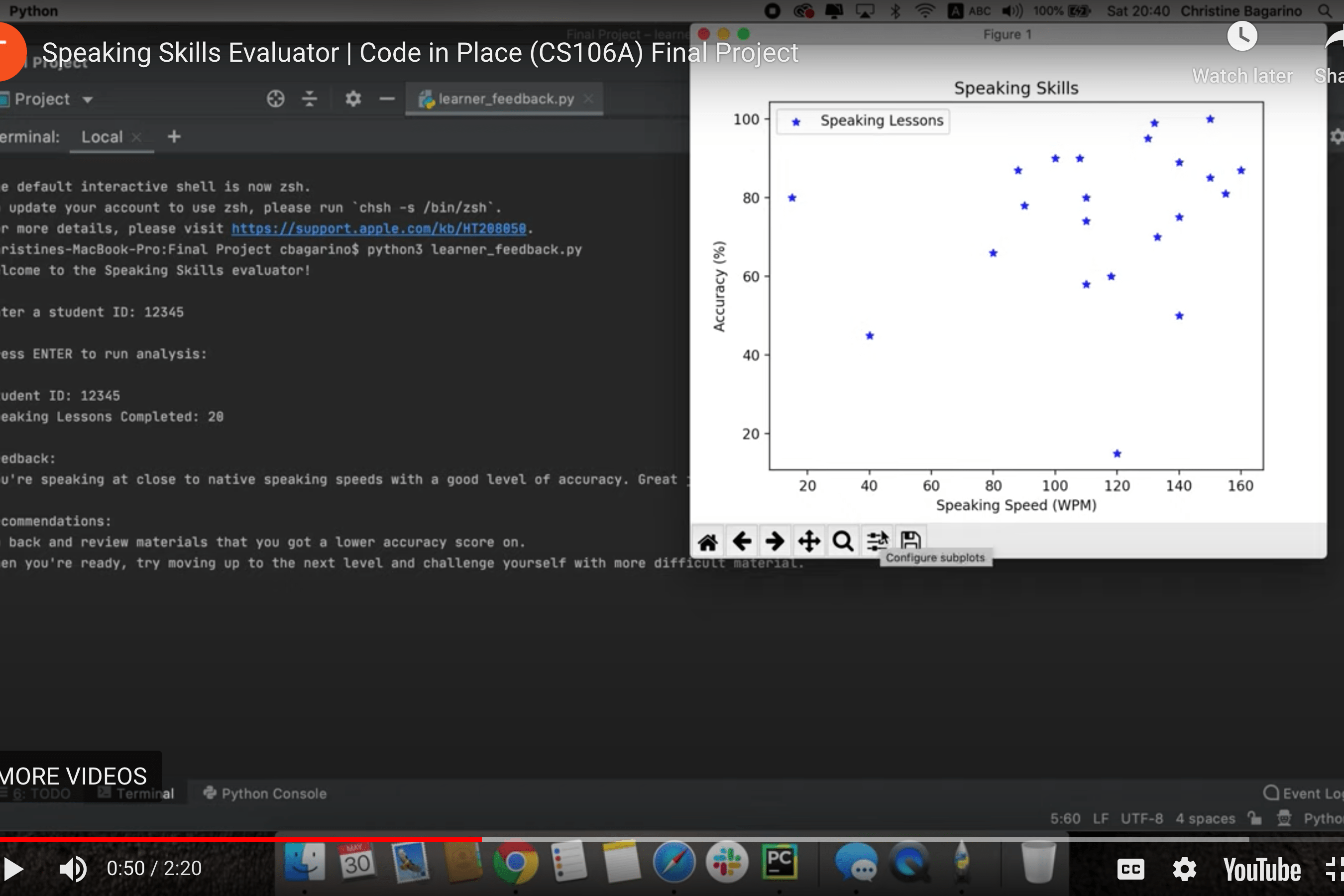Click the matplotlib Home reset view icon
This screenshot has width=1344, height=896.
(707, 541)
